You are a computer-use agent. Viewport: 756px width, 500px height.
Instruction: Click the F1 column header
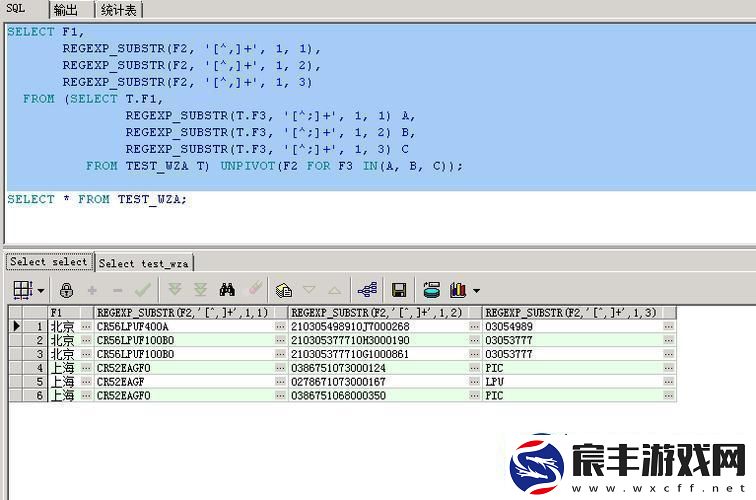click(x=70, y=312)
